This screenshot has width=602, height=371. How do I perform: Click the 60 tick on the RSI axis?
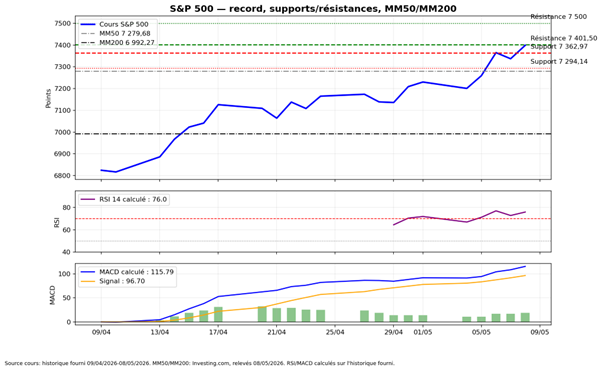pos(67,230)
